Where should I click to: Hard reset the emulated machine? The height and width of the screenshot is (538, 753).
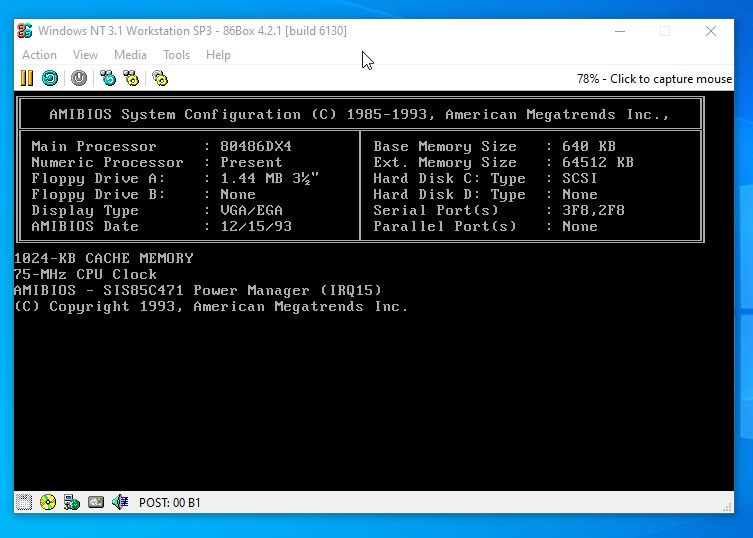(x=49, y=78)
